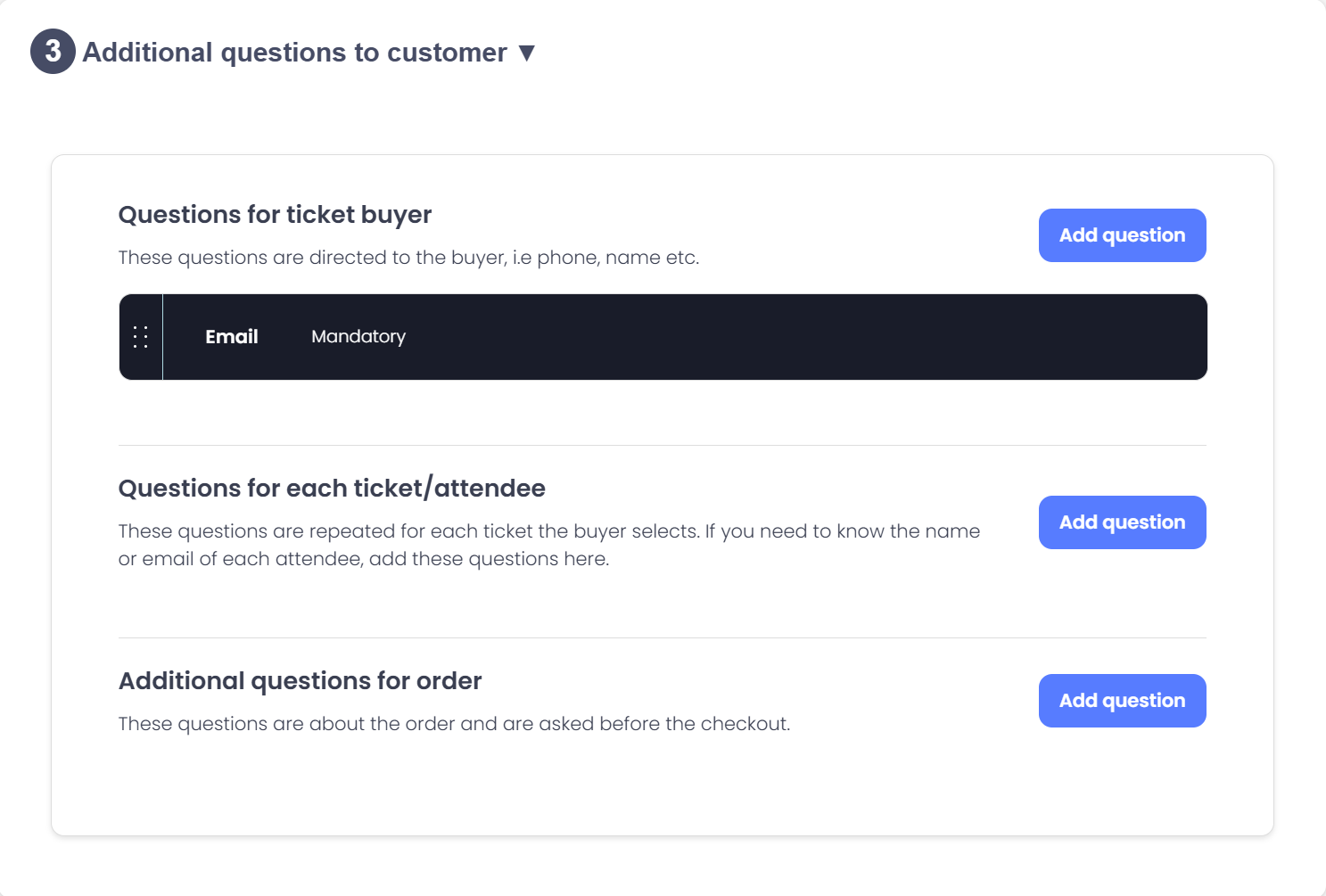
Task: Add question for each ticket/attendee
Action: click(x=1122, y=522)
